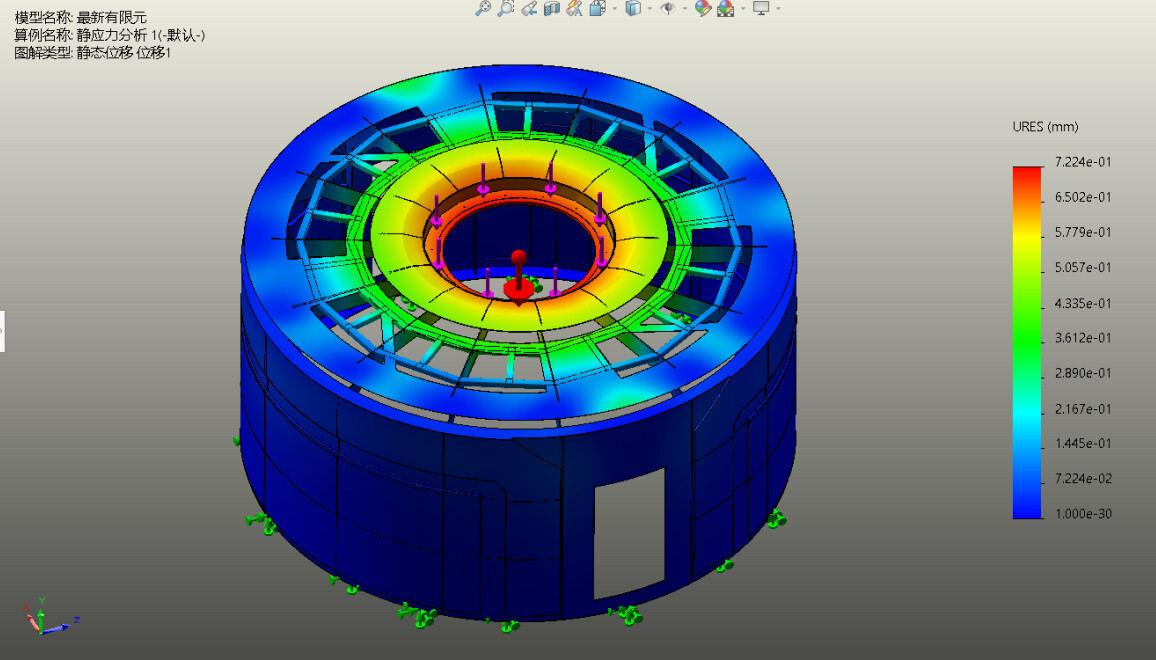Viewport: 1156px width, 660px height.
Task: Click the Apply Scene icon
Action: 725,8
